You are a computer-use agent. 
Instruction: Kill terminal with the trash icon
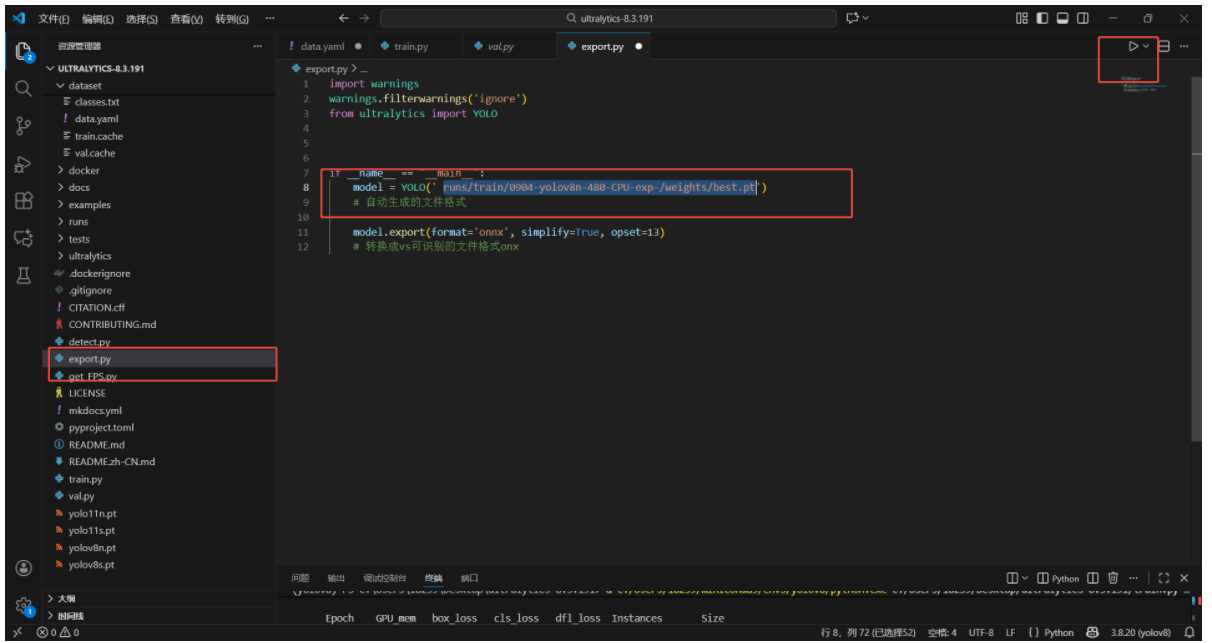(x=1112, y=578)
